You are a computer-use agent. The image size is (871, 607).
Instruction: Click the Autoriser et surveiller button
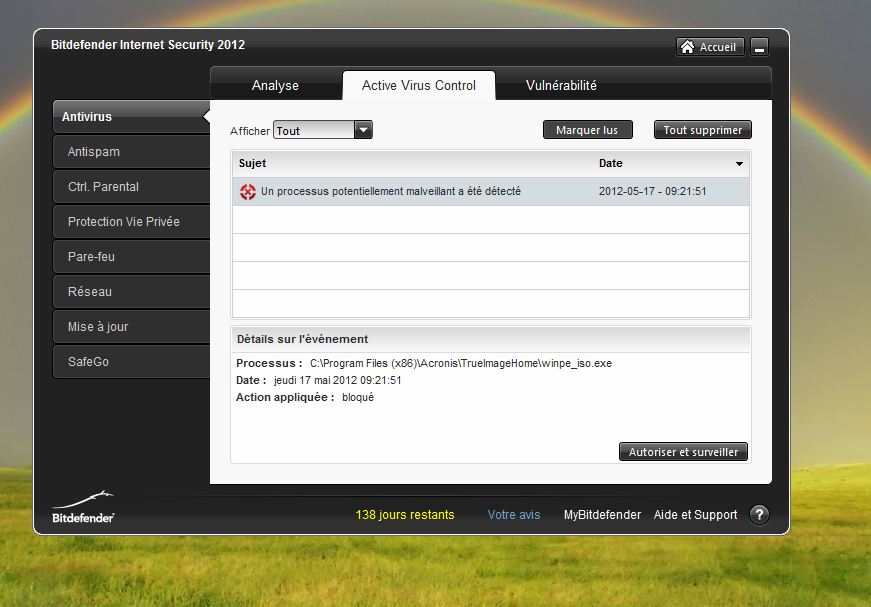point(683,452)
